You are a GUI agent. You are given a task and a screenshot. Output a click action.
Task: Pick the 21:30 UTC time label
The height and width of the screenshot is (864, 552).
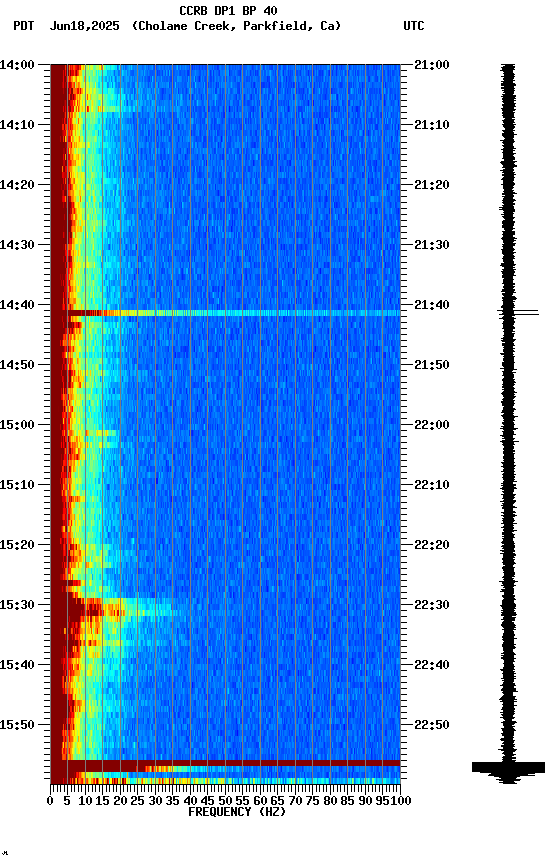click(432, 245)
